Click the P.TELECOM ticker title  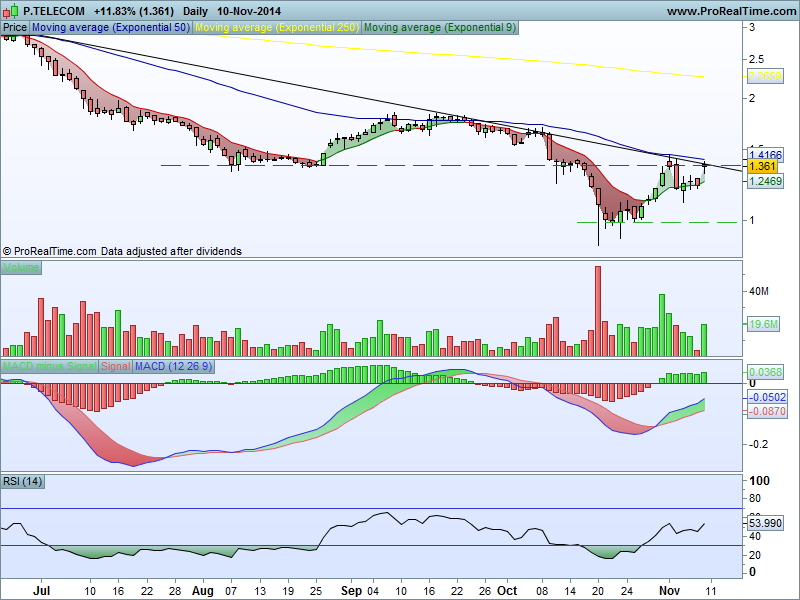pos(54,11)
